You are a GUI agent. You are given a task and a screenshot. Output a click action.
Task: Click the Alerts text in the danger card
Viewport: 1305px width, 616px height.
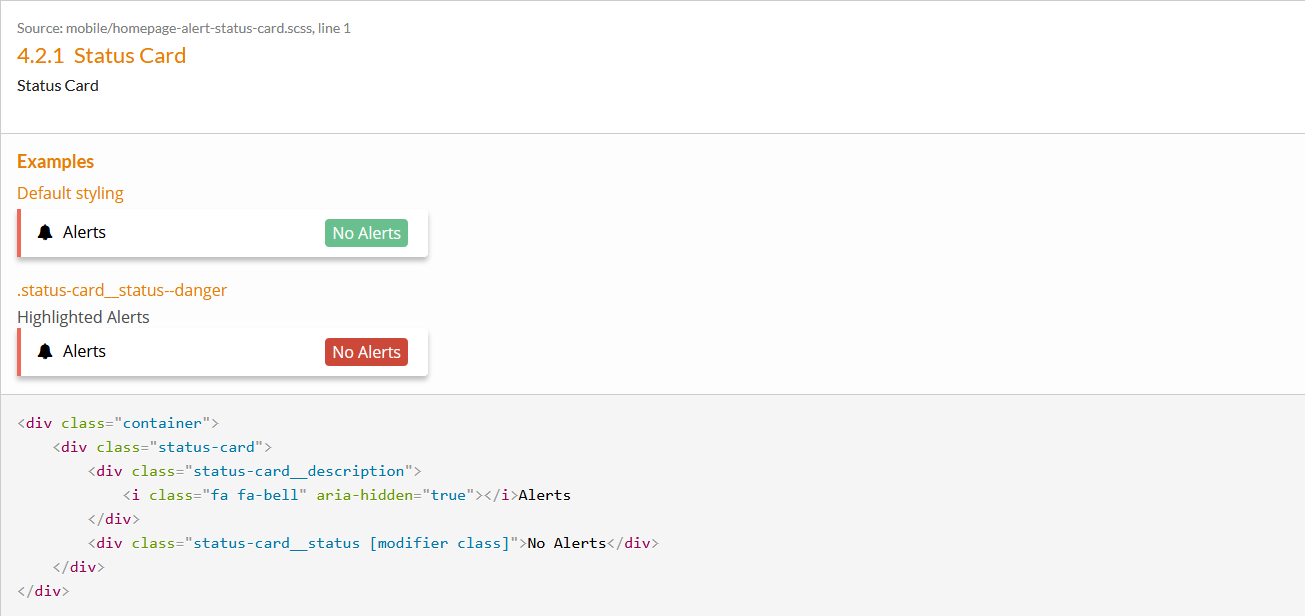click(84, 351)
